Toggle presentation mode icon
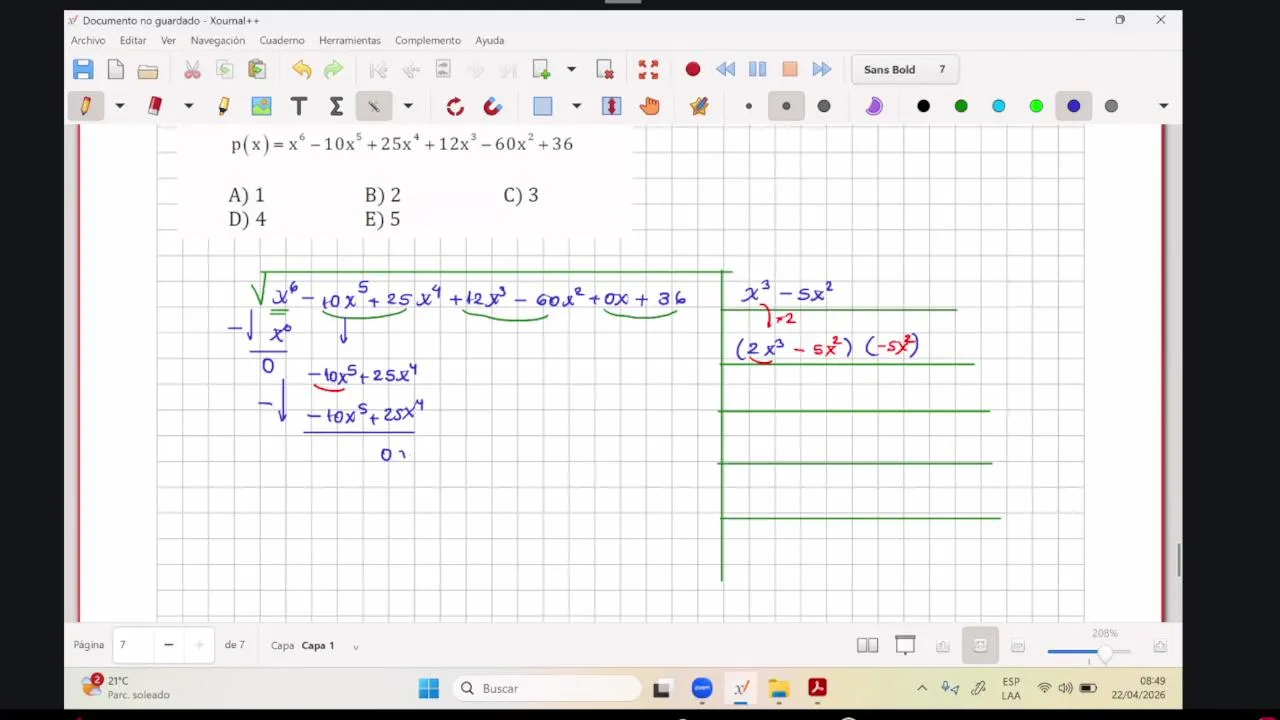1280x720 pixels. 905,646
